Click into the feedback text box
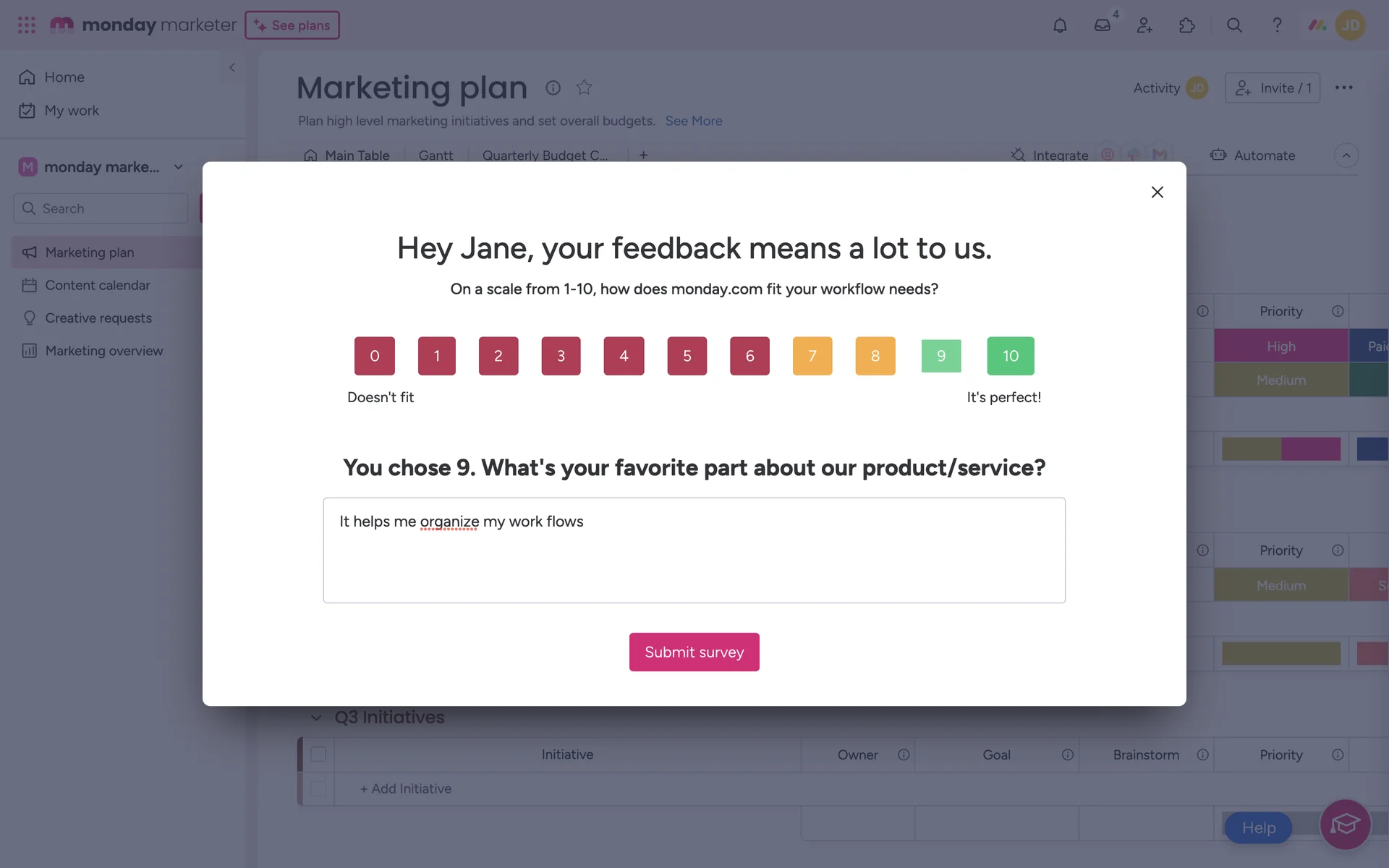Screen dimensions: 1389x868 694,550
